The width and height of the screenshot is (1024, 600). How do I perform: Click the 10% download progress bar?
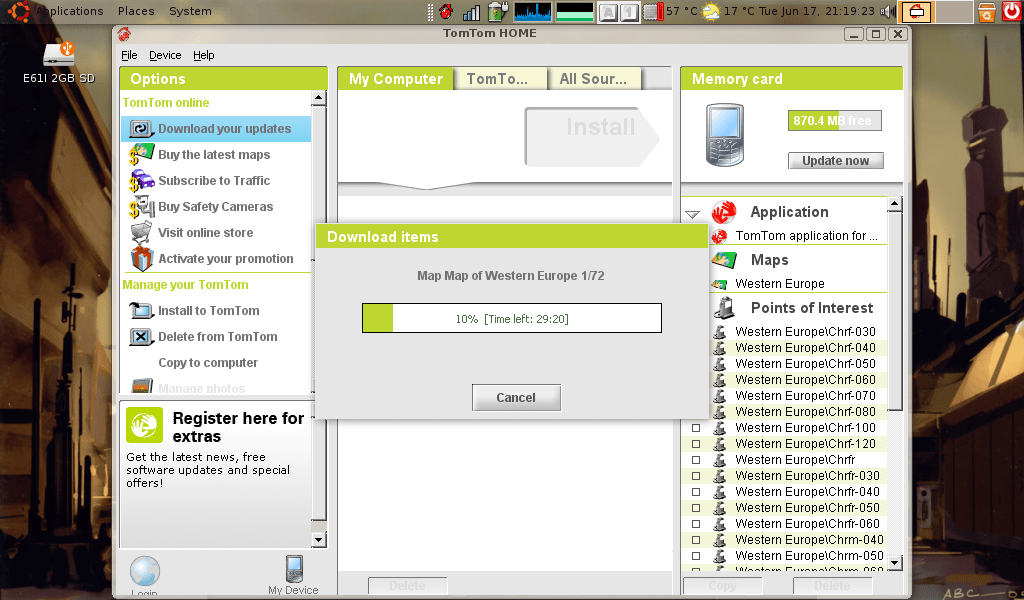(511, 317)
